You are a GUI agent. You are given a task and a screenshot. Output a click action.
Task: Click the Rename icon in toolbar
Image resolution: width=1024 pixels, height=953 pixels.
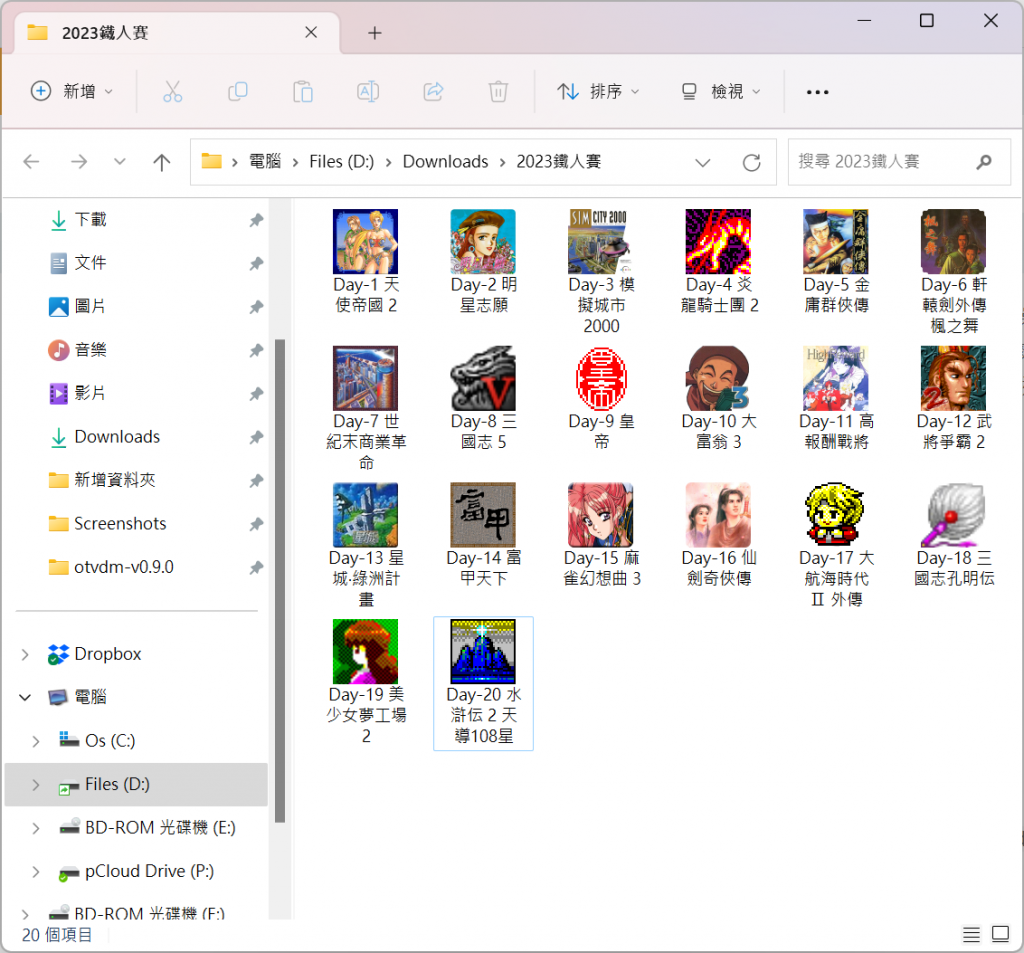click(368, 91)
